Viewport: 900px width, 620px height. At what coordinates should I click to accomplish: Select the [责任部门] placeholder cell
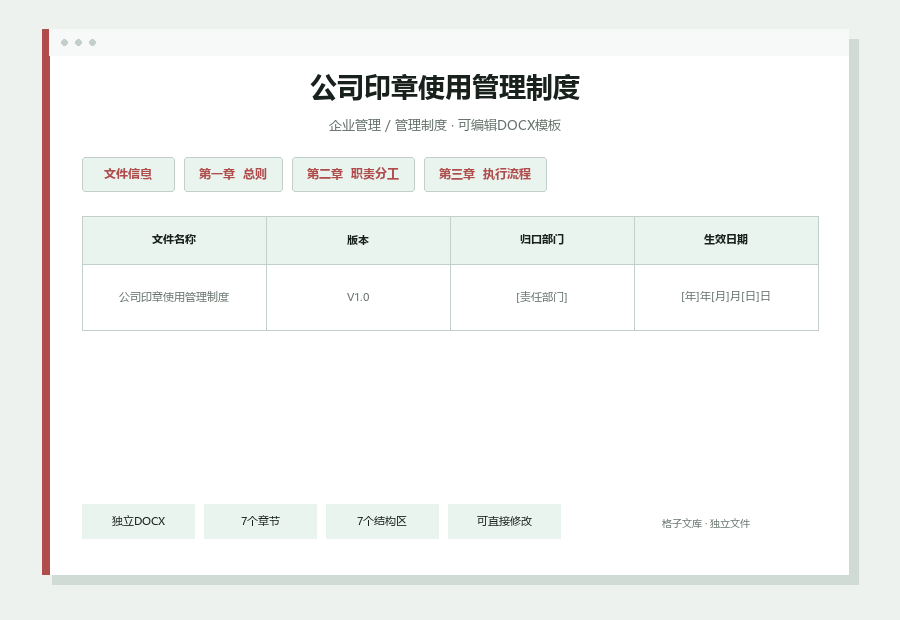542,297
